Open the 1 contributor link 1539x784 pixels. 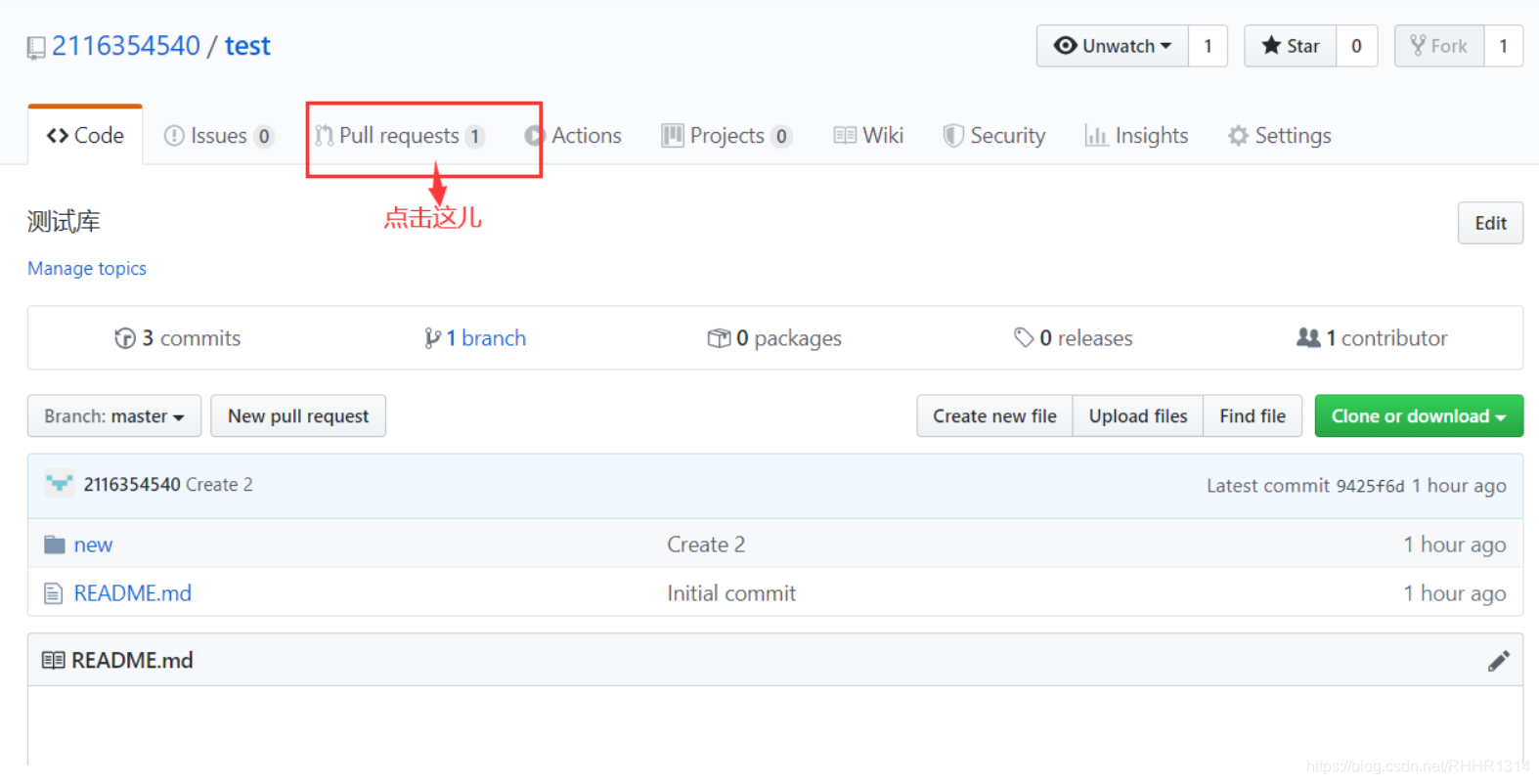click(1372, 338)
